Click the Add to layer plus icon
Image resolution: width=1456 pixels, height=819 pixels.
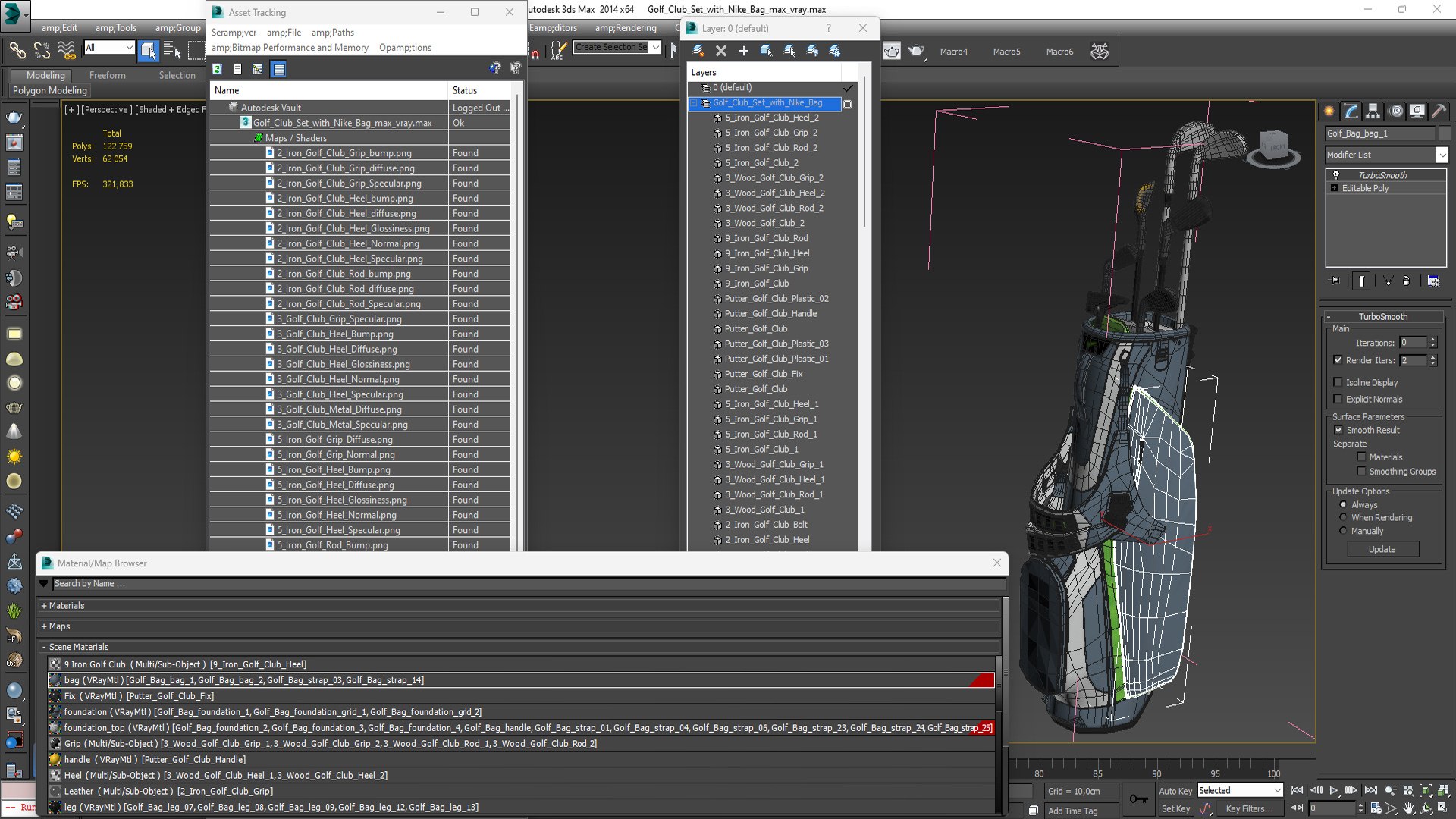[x=743, y=51]
